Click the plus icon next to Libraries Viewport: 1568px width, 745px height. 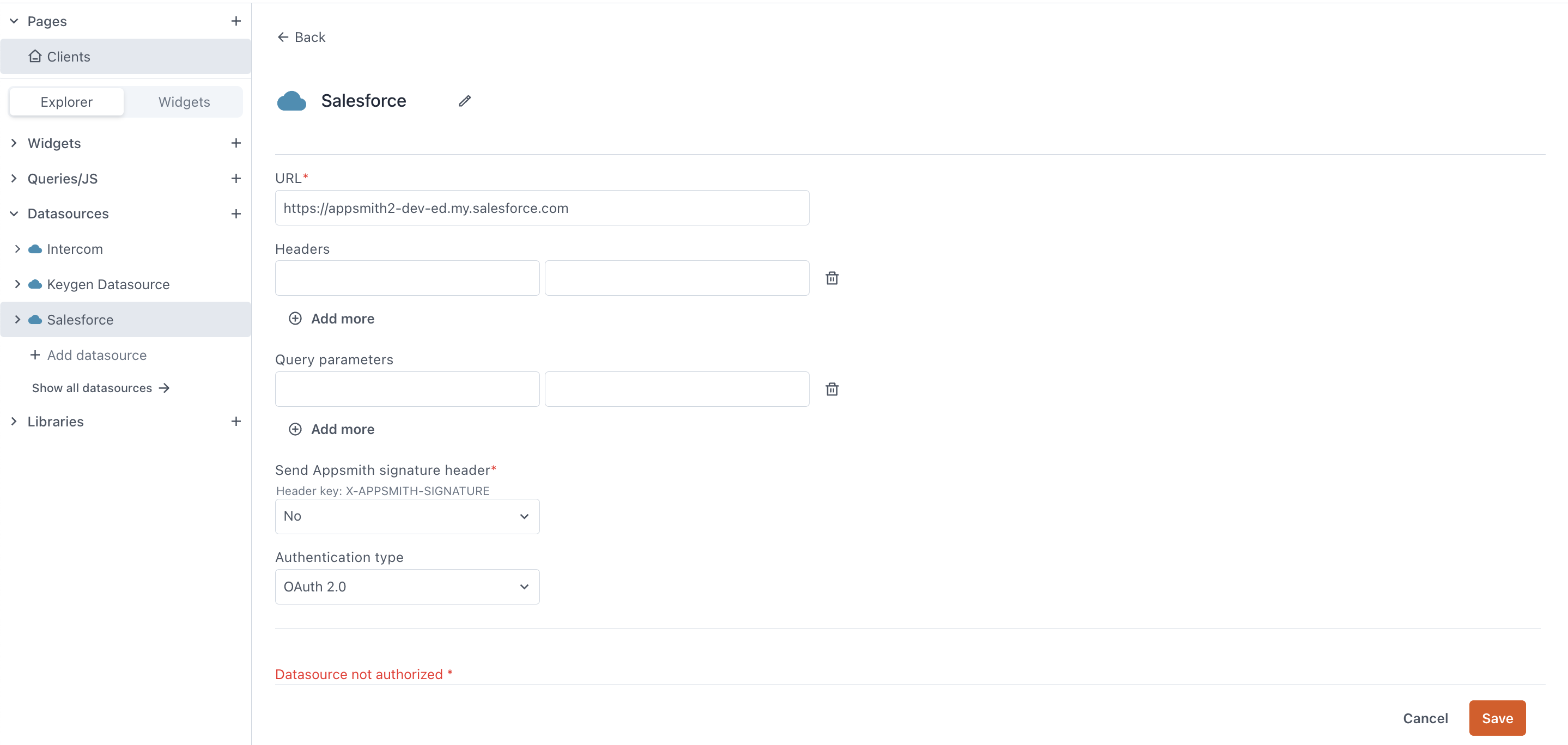tap(236, 421)
